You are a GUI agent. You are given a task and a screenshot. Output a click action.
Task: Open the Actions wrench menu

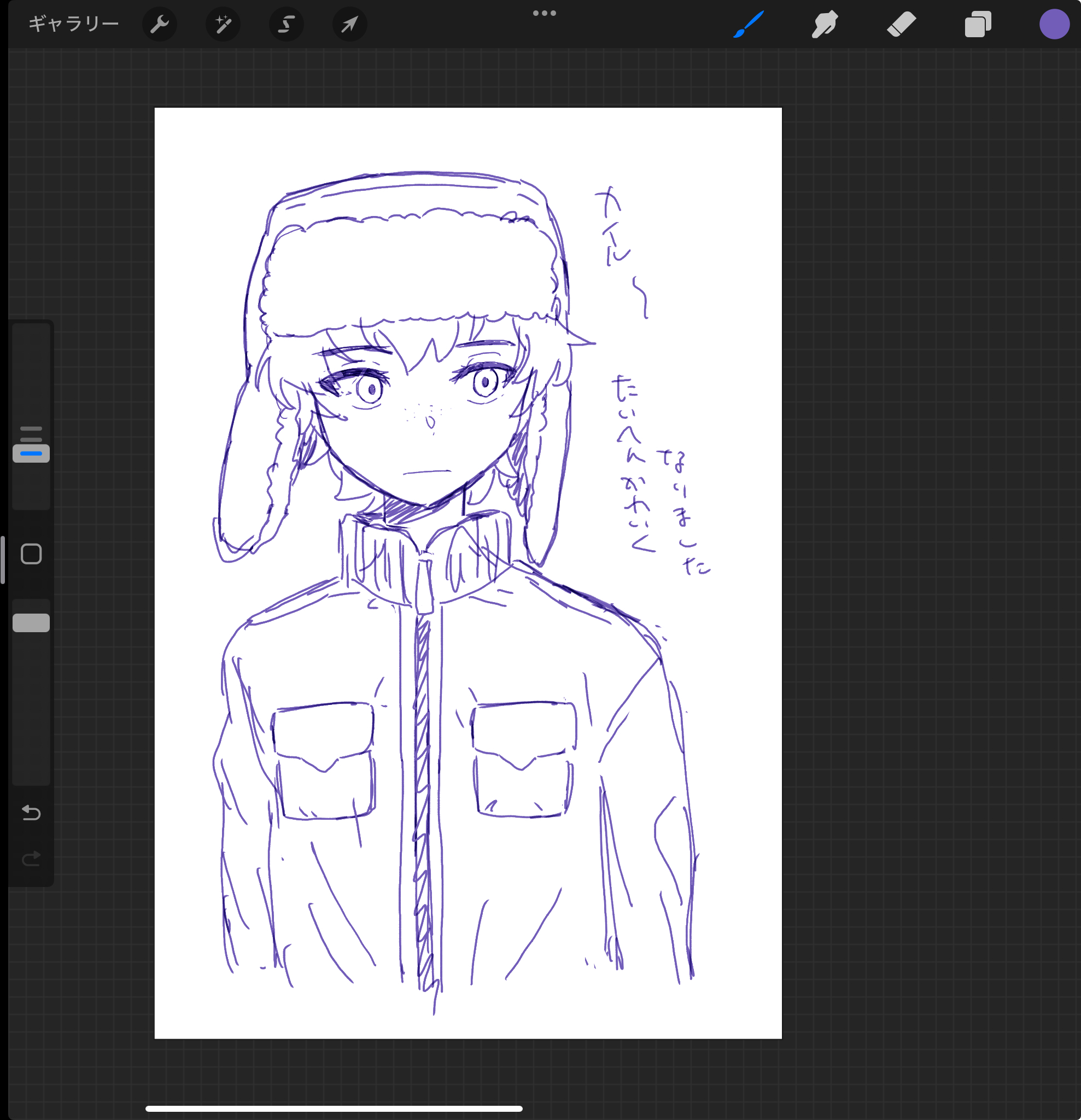160,24
